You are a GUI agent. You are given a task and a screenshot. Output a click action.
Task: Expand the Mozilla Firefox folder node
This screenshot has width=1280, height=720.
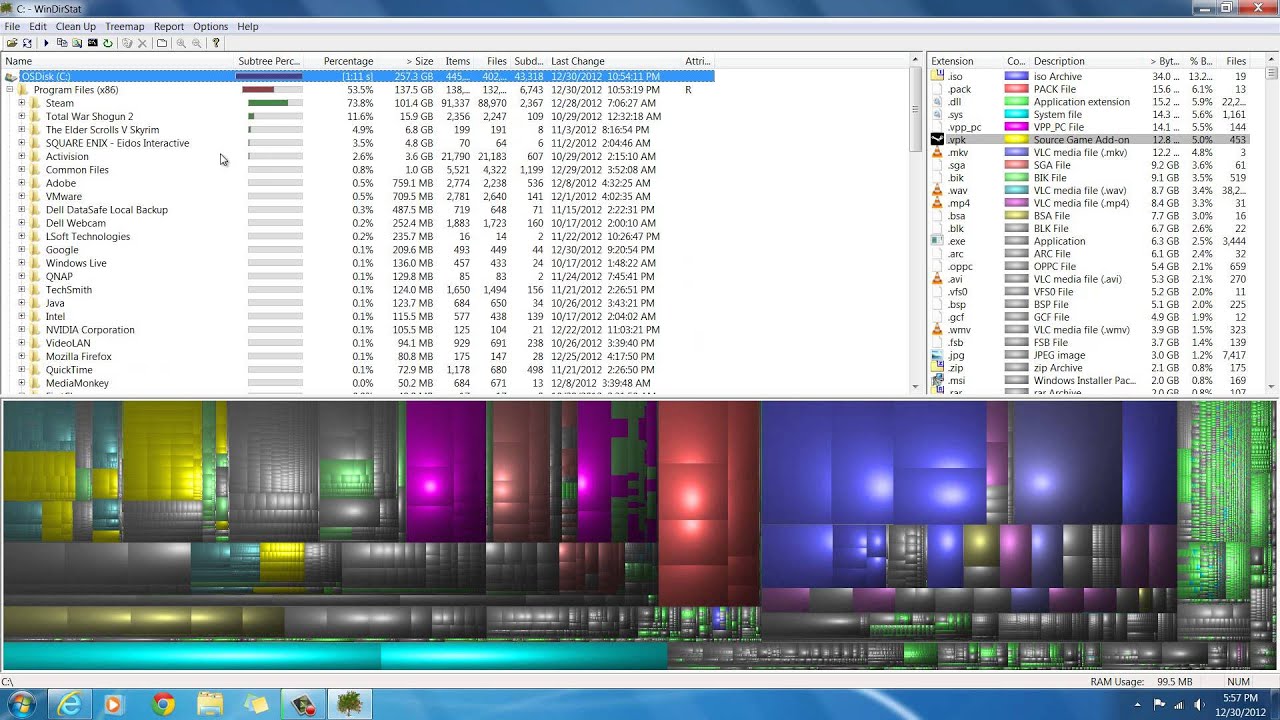pos(22,356)
